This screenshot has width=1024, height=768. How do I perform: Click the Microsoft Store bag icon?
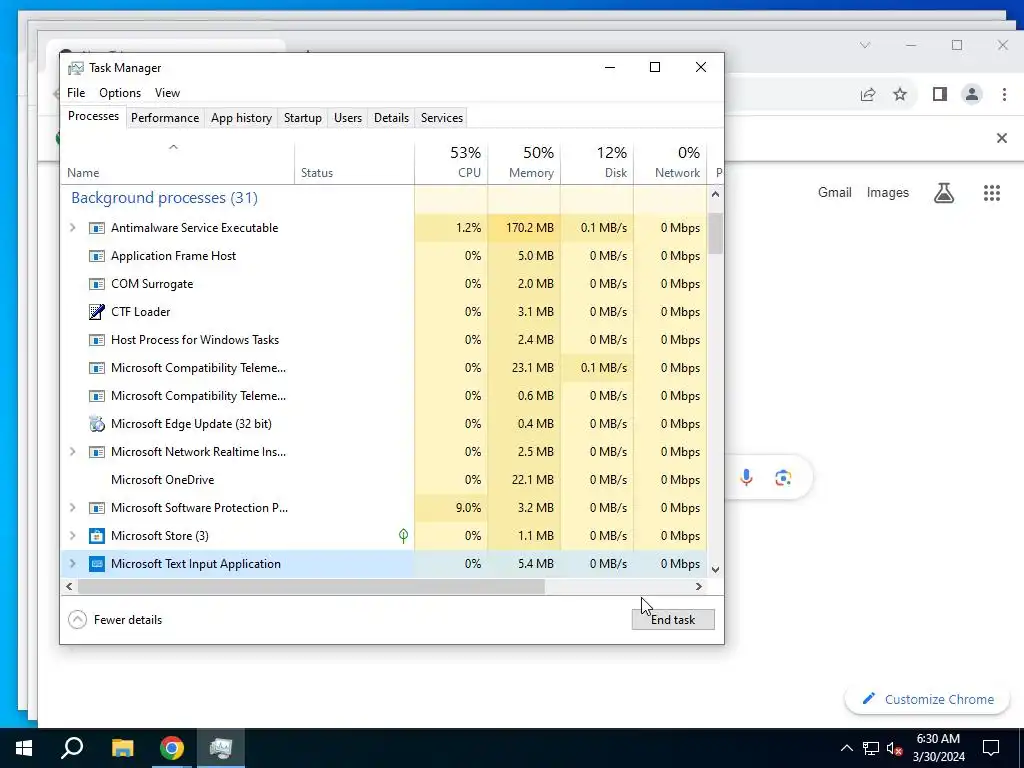pyautogui.click(x=97, y=536)
